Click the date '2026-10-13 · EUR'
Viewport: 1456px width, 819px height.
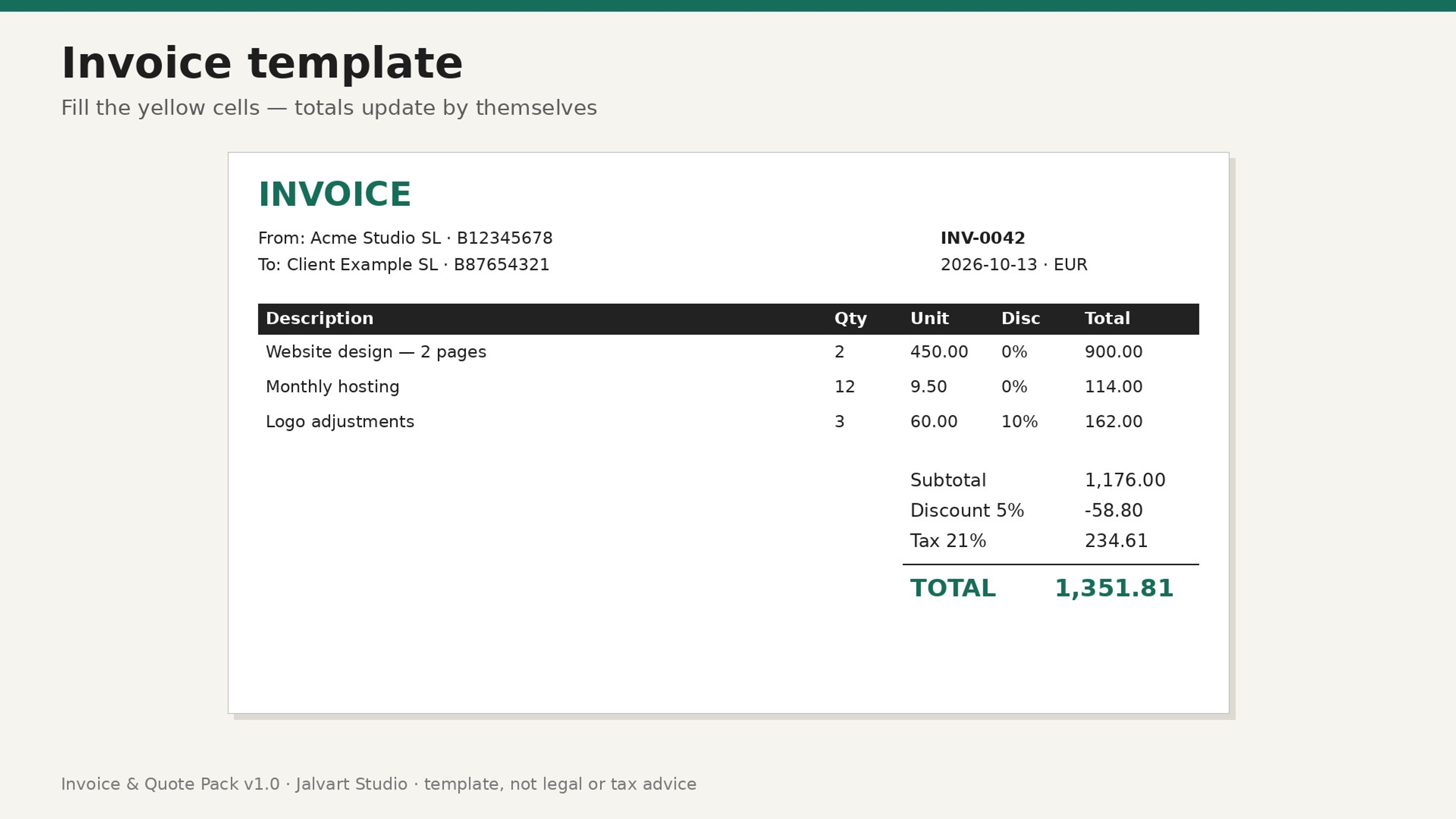(x=1014, y=265)
